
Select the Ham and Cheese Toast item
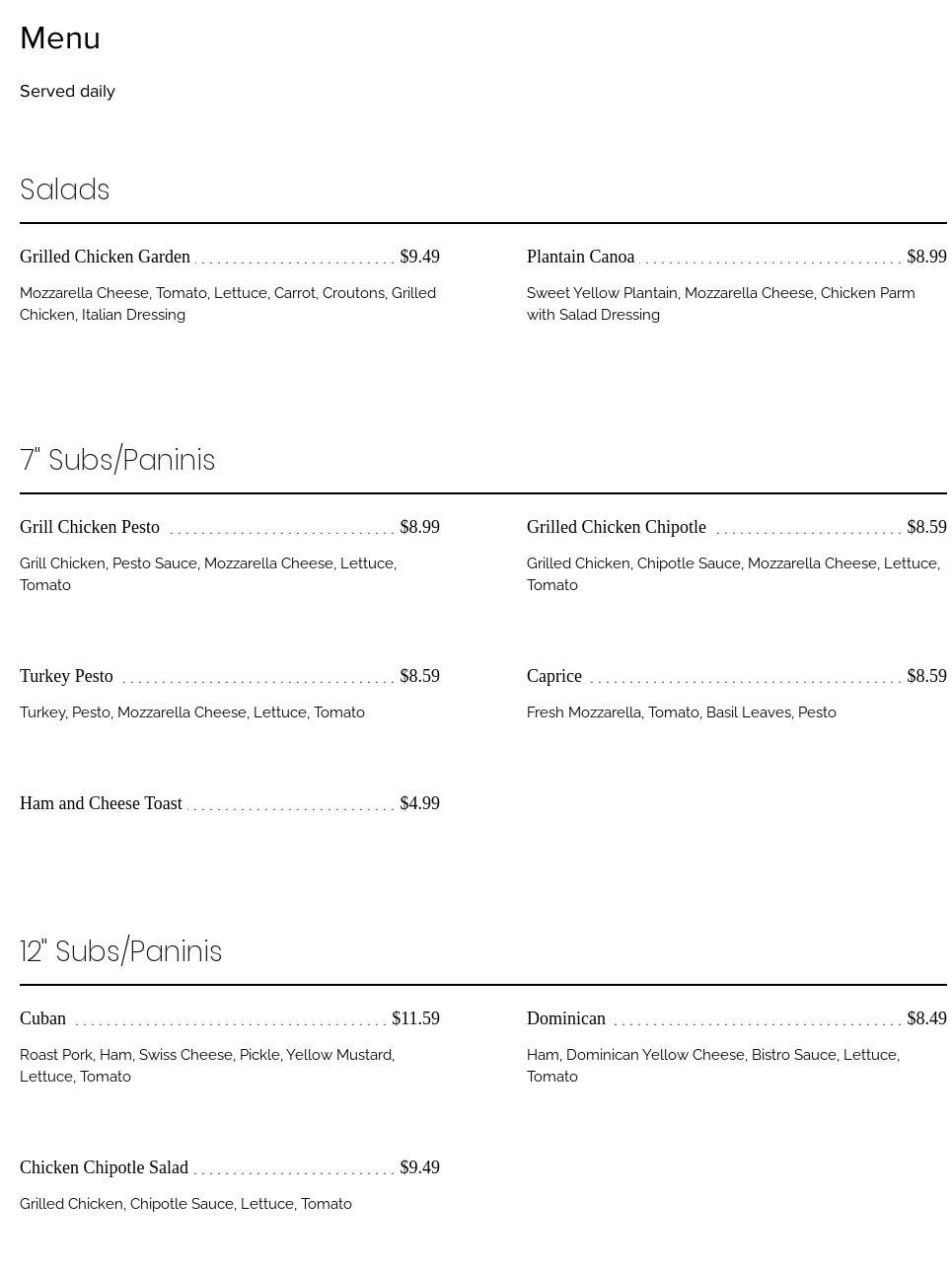(x=101, y=803)
